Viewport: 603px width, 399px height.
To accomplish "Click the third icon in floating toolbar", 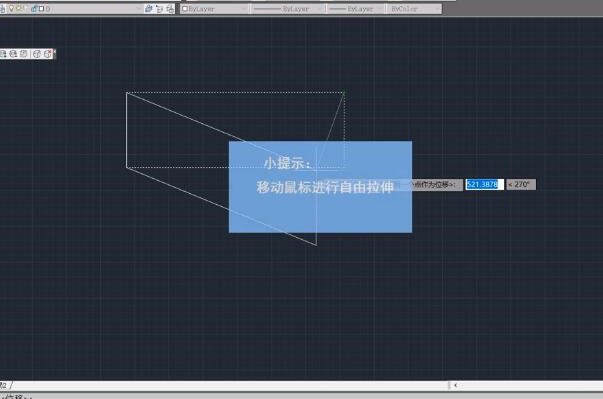I will (x=24, y=54).
